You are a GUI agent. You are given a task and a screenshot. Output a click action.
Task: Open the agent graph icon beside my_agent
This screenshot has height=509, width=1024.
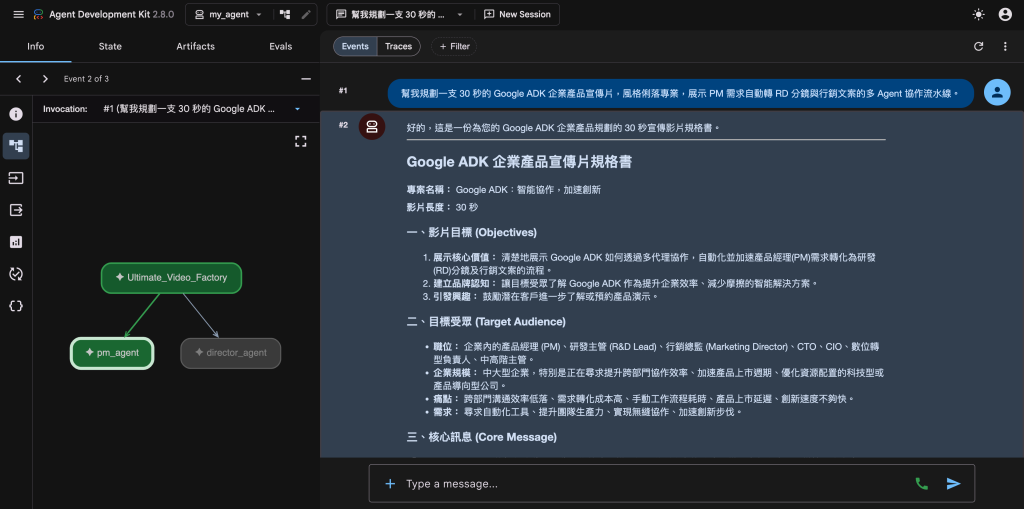point(285,14)
